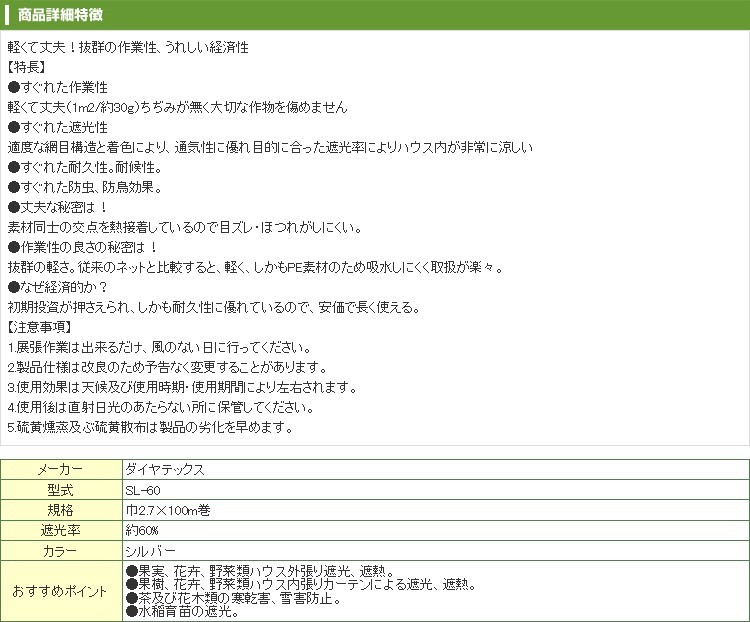This screenshot has width=750, height=622.
Task: Click the 巾2.7×100m巻 size value
Action: click(x=168, y=511)
